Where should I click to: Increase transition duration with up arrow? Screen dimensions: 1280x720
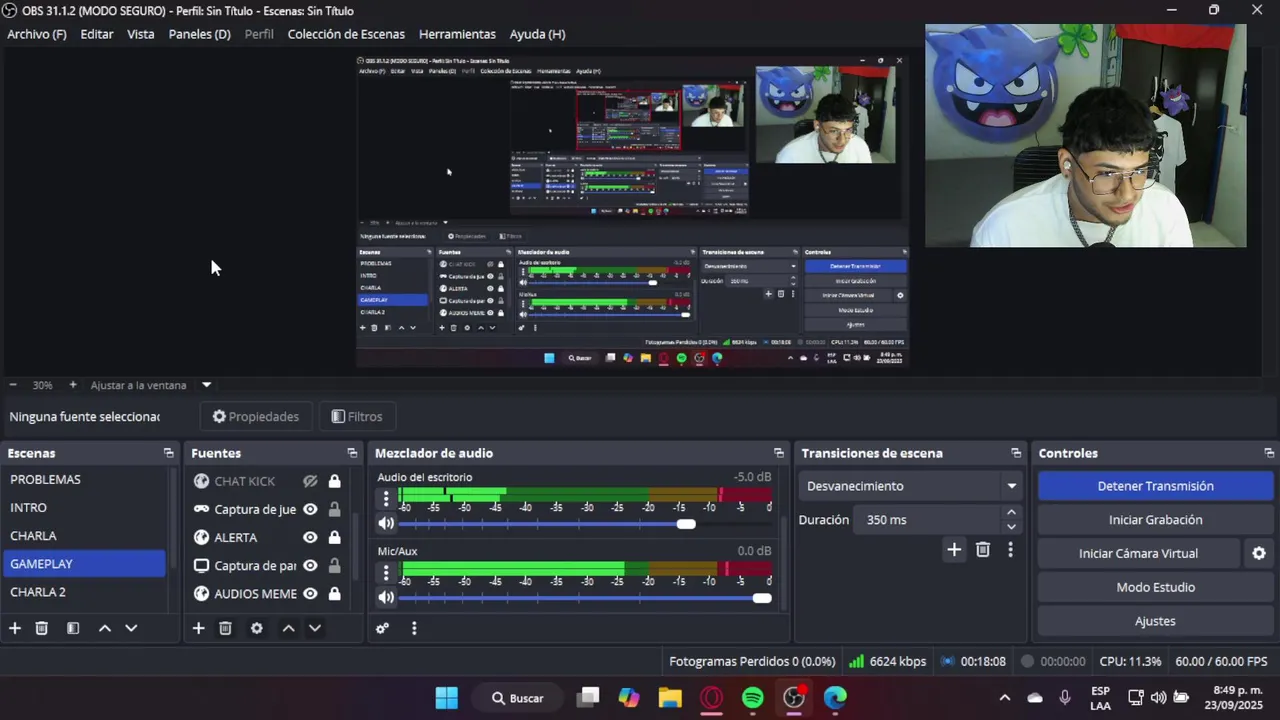1011,513
